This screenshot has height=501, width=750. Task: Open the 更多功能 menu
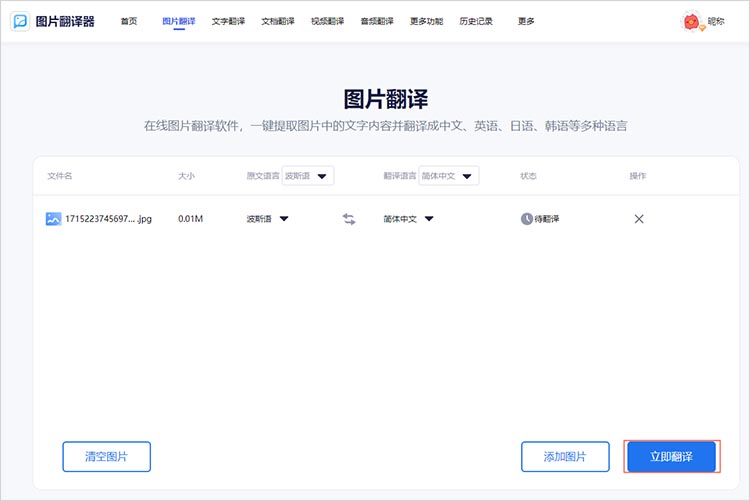coord(427,21)
